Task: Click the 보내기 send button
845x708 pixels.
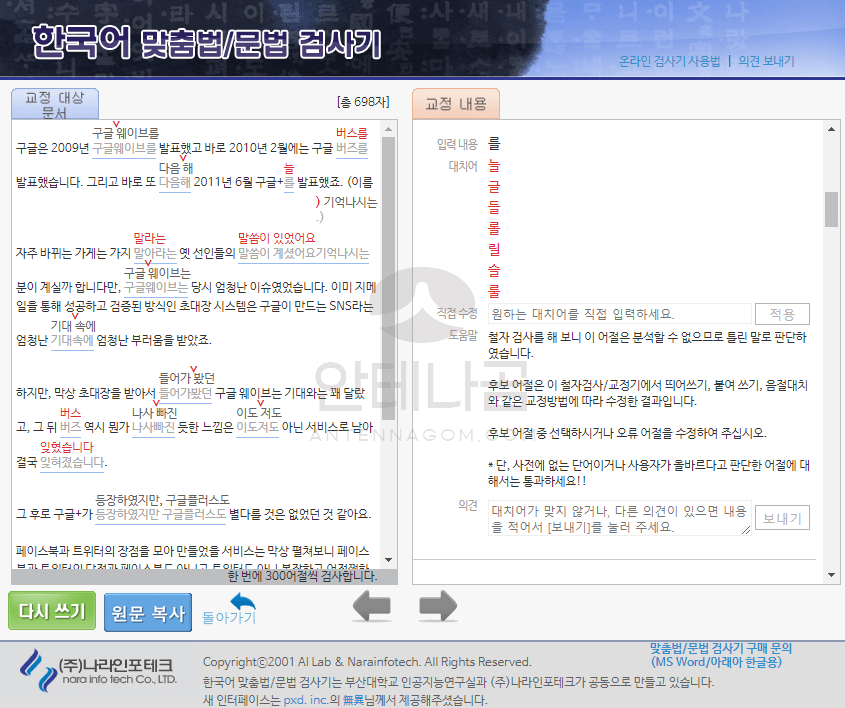Action: 782,518
